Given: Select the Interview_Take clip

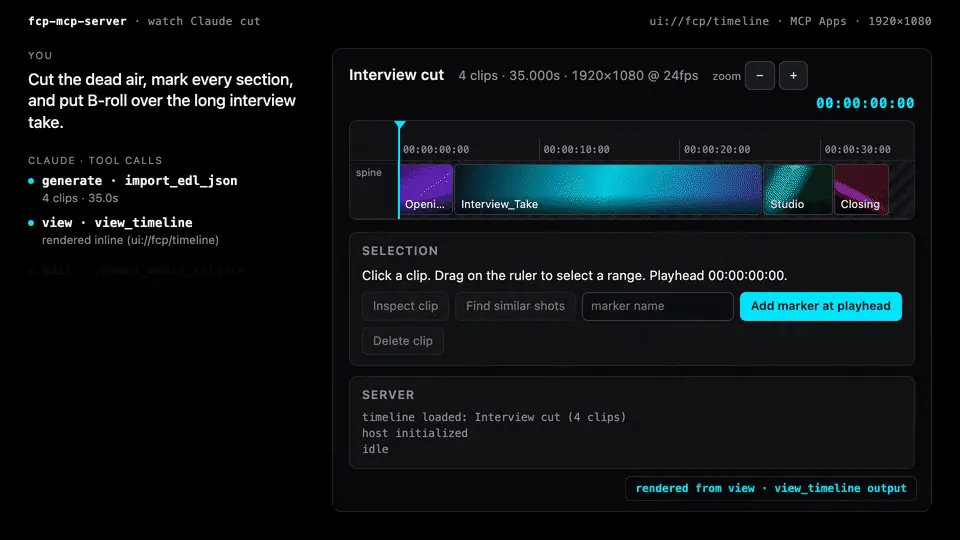Looking at the screenshot, I should pos(608,189).
